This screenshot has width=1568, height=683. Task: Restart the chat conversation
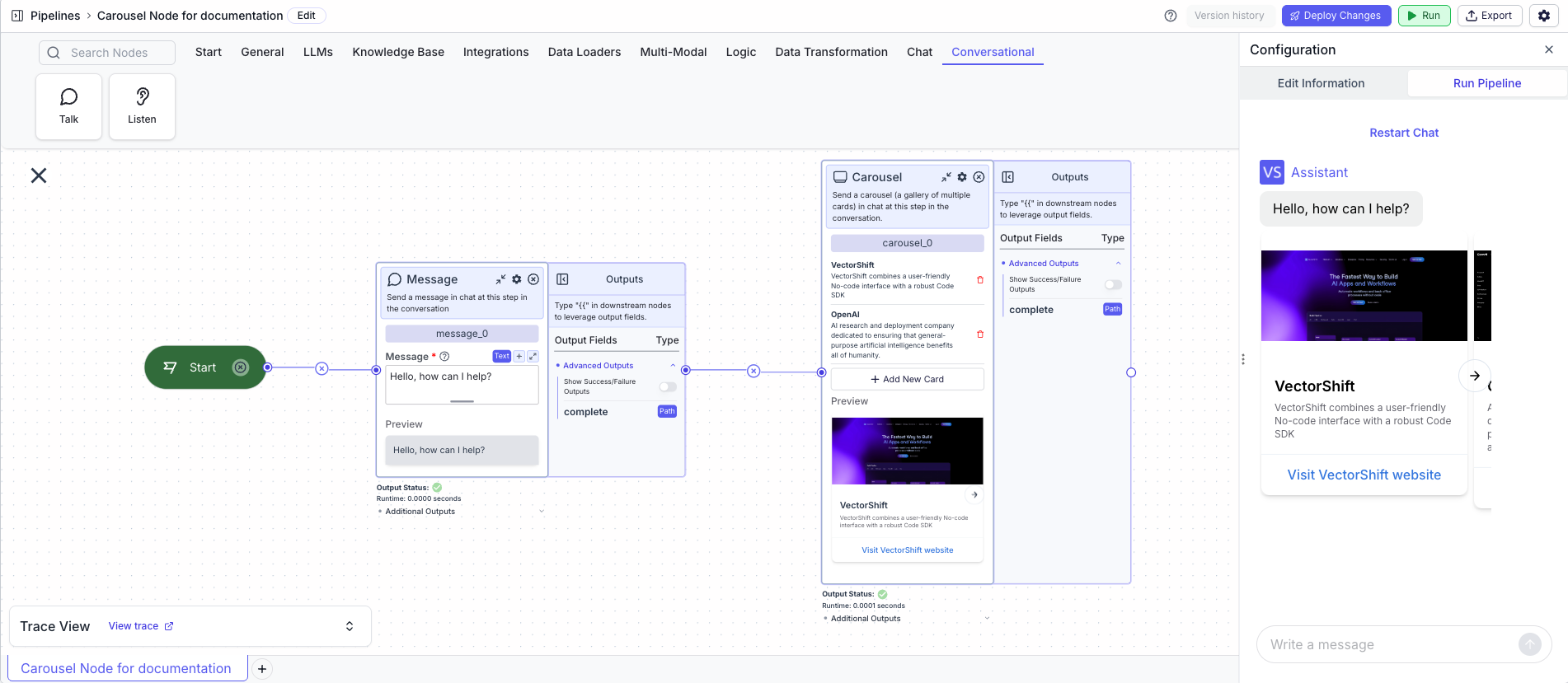point(1404,133)
